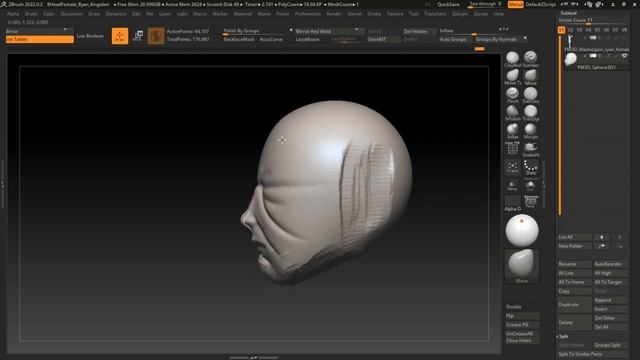This screenshot has height=360, width=640.
Task: Open the Zplugin menu
Action: point(460,14)
